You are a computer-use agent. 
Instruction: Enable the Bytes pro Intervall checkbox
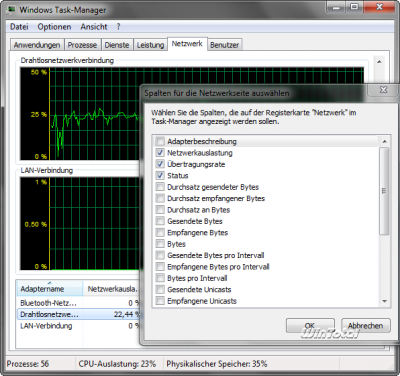click(x=160, y=278)
